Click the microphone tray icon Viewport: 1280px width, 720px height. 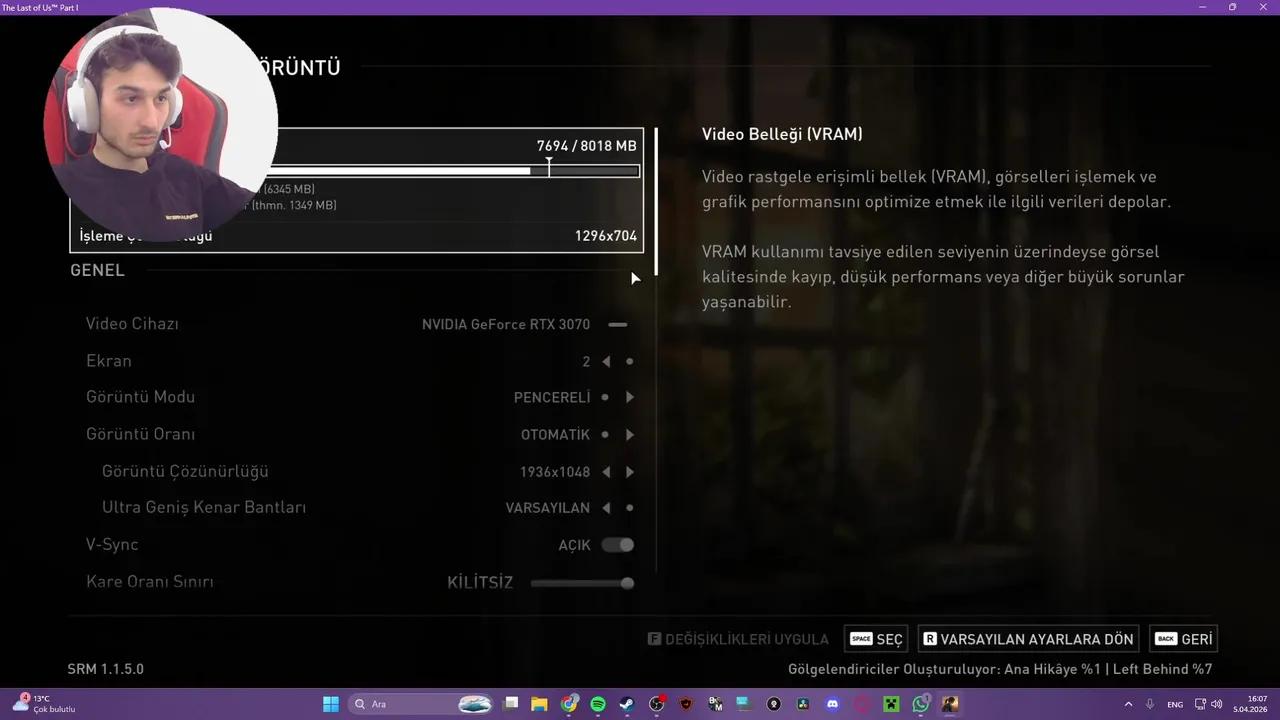(x=1150, y=704)
